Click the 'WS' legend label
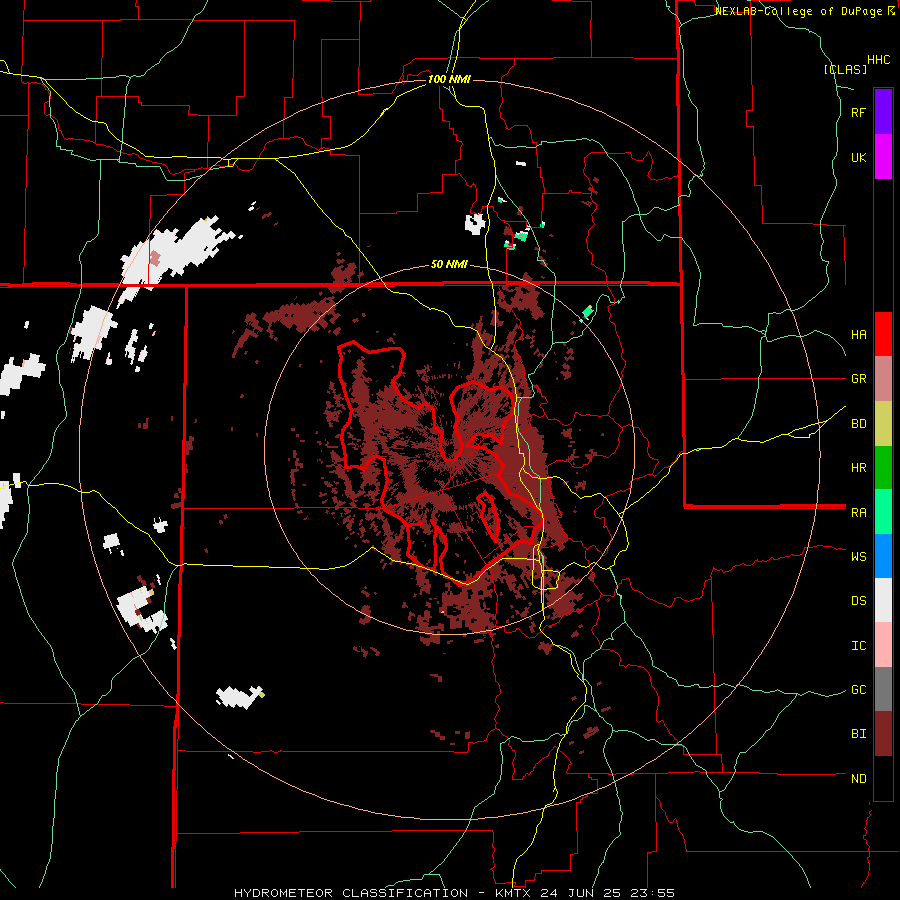The image size is (900, 900). pyautogui.click(x=858, y=556)
